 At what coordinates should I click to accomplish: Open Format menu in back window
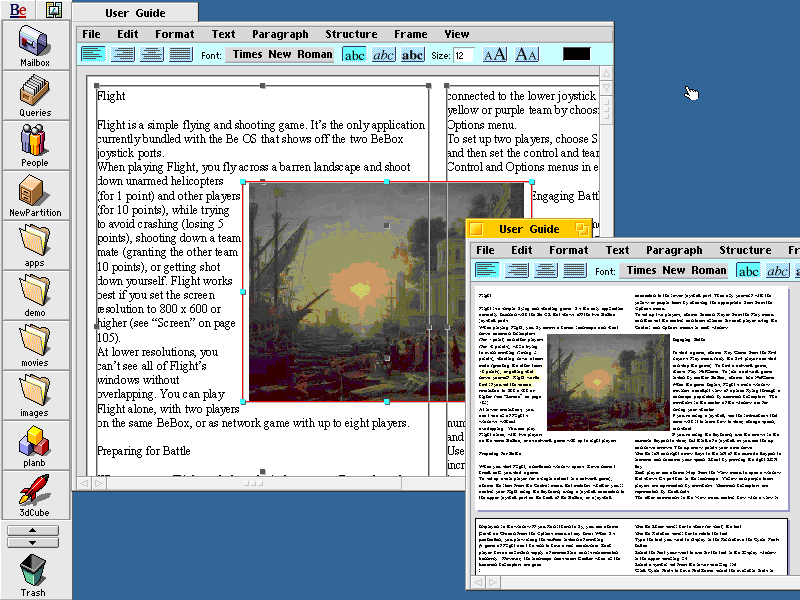click(x=174, y=34)
